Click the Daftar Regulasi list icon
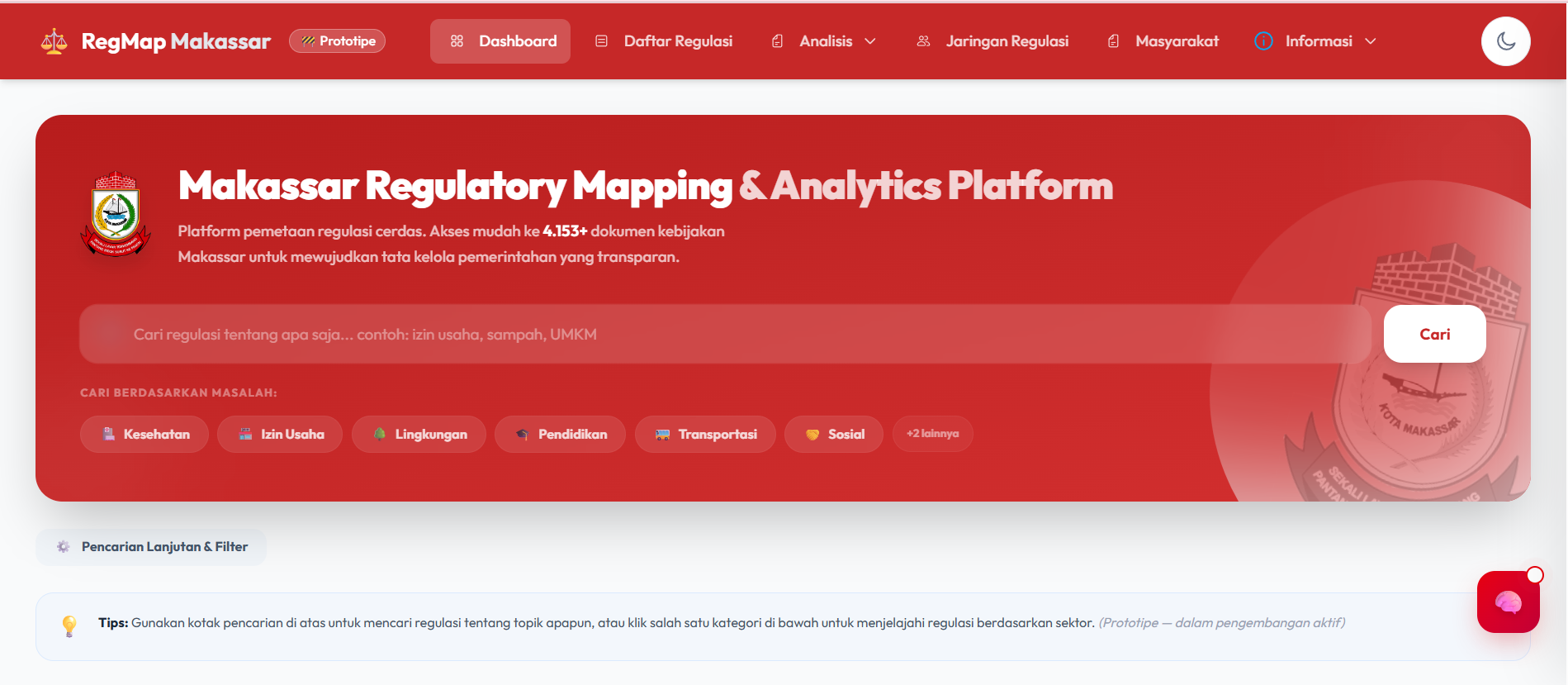The width and height of the screenshot is (1568, 685). [602, 41]
